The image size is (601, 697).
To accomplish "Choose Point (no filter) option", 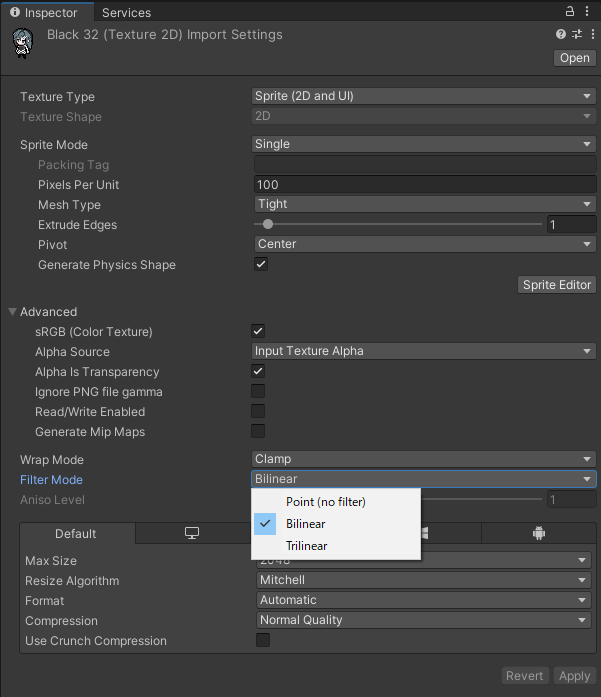I will click(x=325, y=501).
